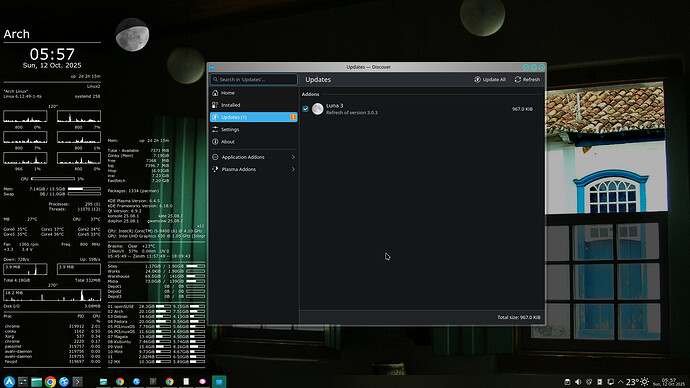Select the Updates (1) sidebar entry
The height and width of the screenshot is (388, 690).
tap(253, 117)
